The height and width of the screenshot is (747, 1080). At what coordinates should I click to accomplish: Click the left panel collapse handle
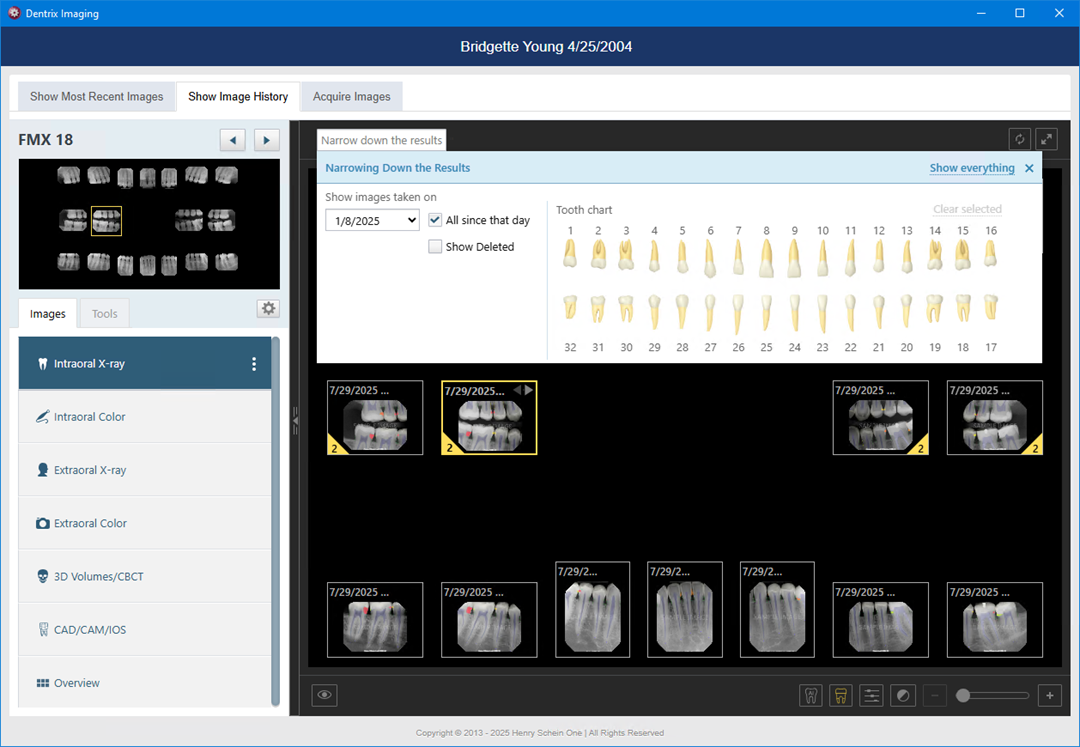(x=295, y=419)
